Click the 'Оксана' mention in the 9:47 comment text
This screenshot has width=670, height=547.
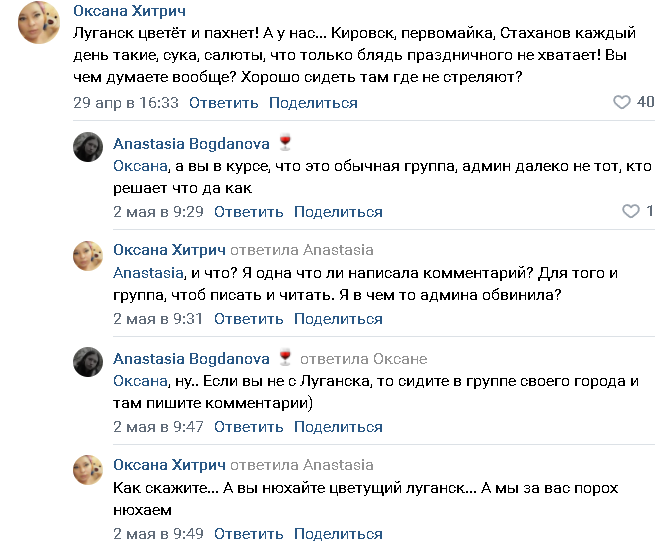click(138, 380)
